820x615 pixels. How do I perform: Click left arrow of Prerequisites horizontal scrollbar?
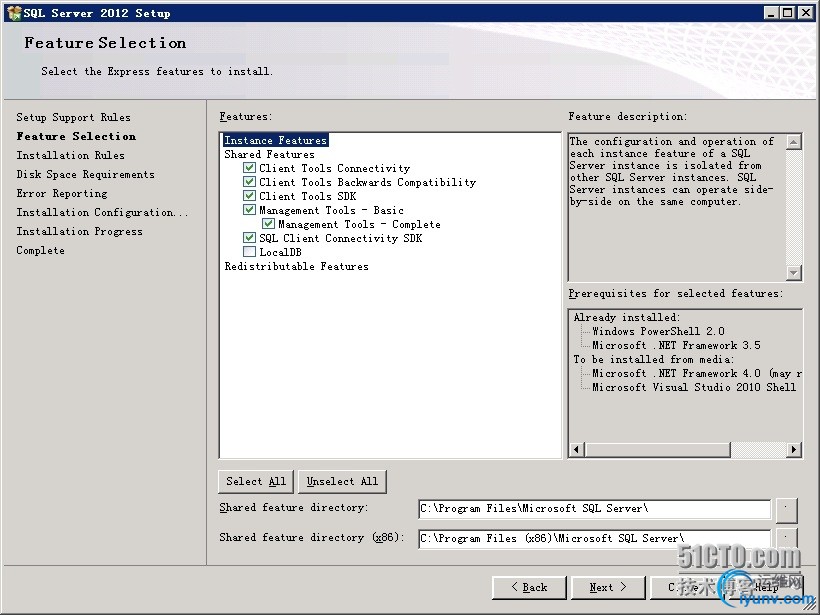[577, 449]
